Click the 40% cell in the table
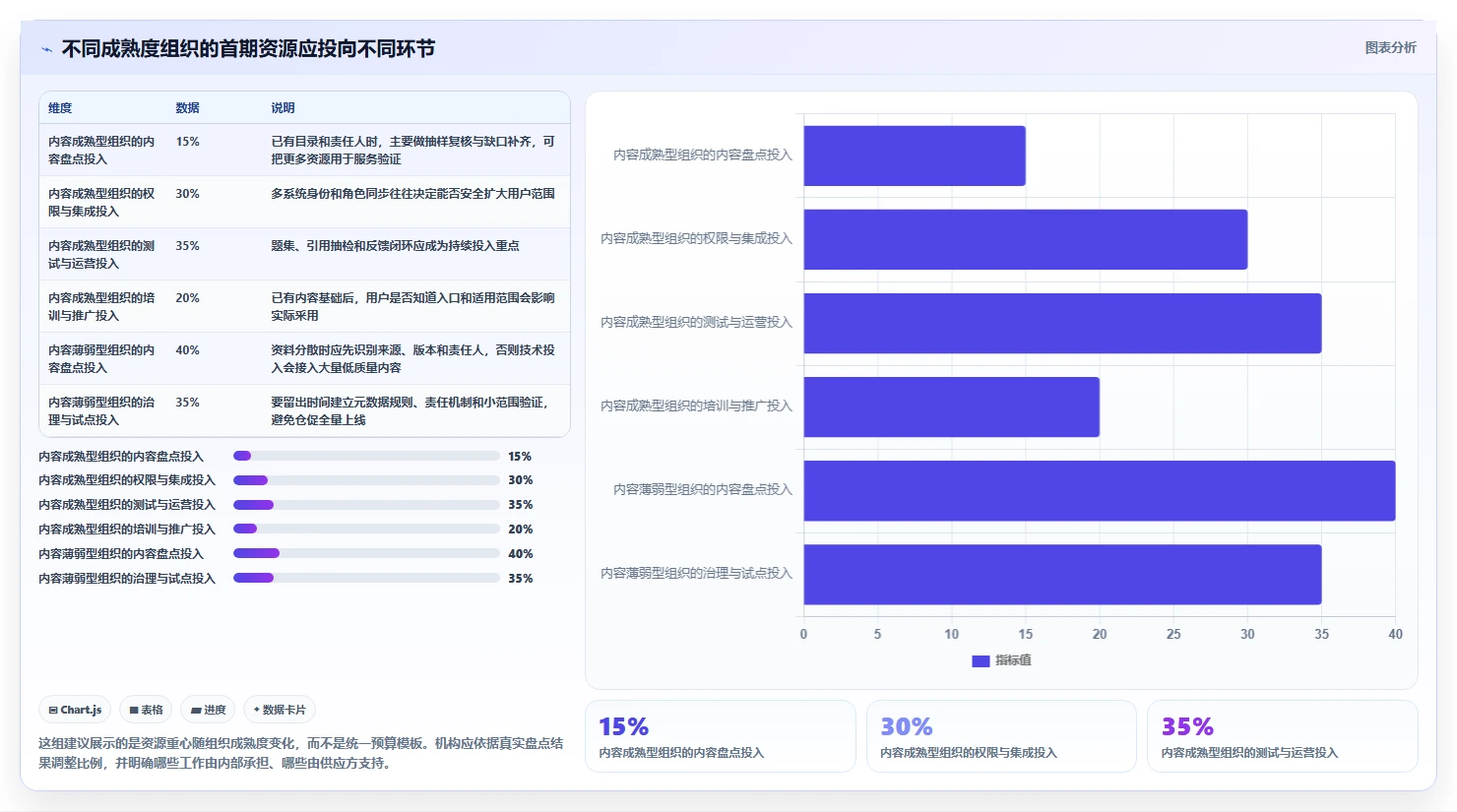This screenshot has height=812, width=1457. point(187,350)
